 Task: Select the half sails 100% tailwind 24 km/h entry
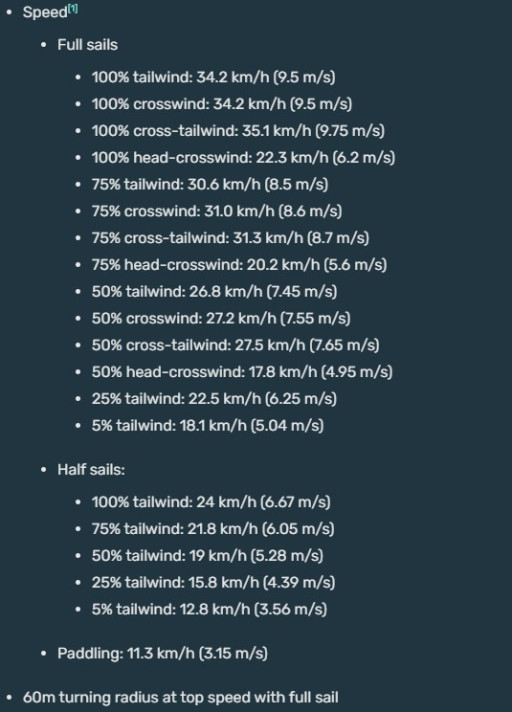pos(211,502)
